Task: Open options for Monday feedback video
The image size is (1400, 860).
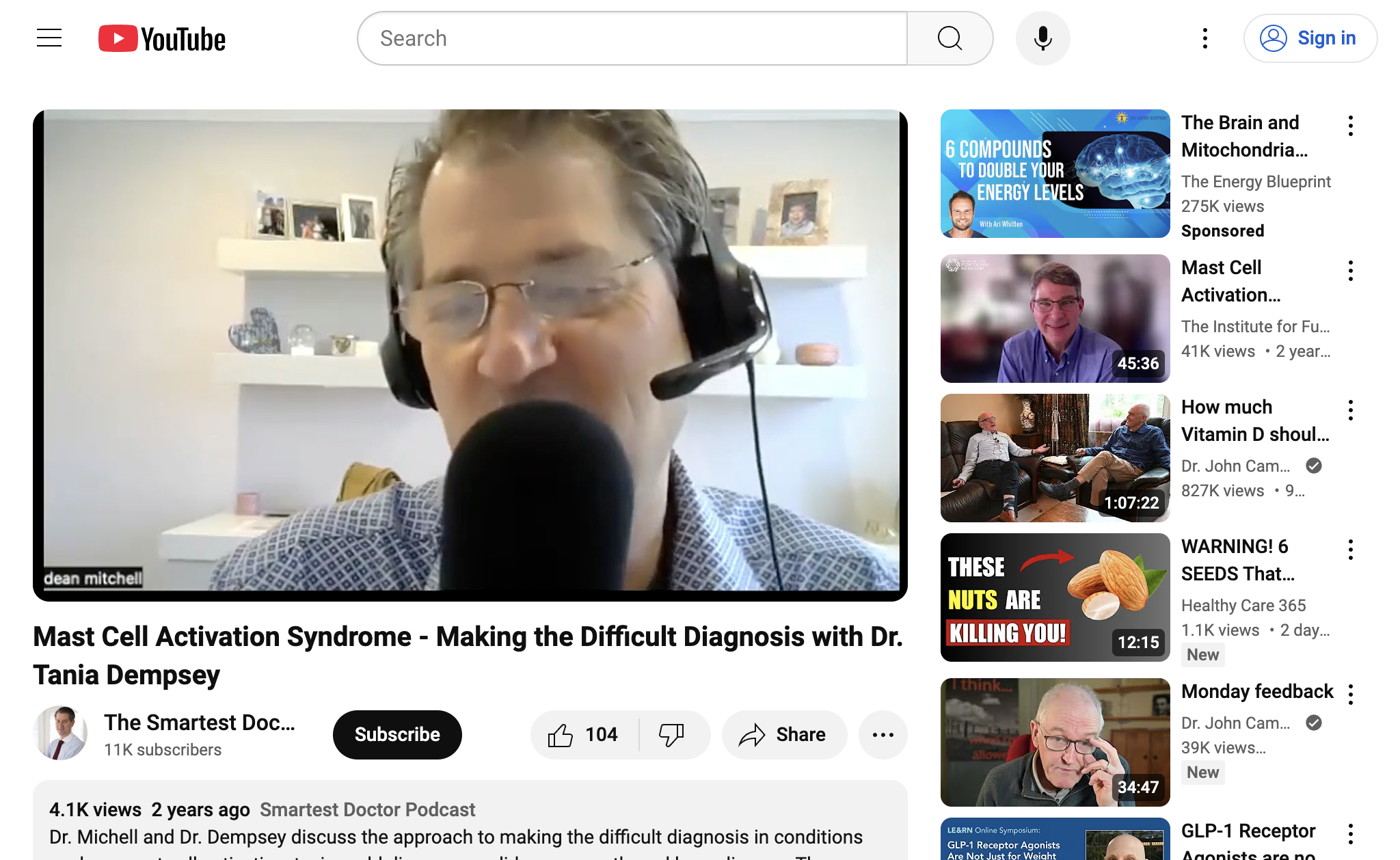Action: pos(1350,695)
